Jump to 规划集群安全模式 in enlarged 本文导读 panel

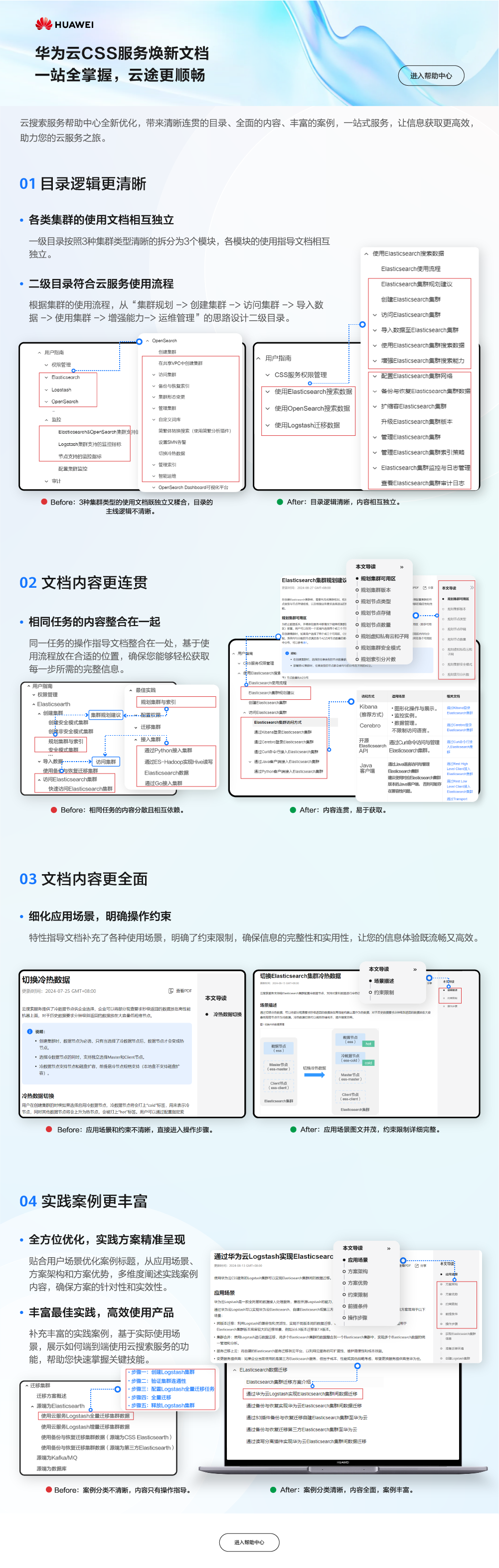click(x=380, y=648)
